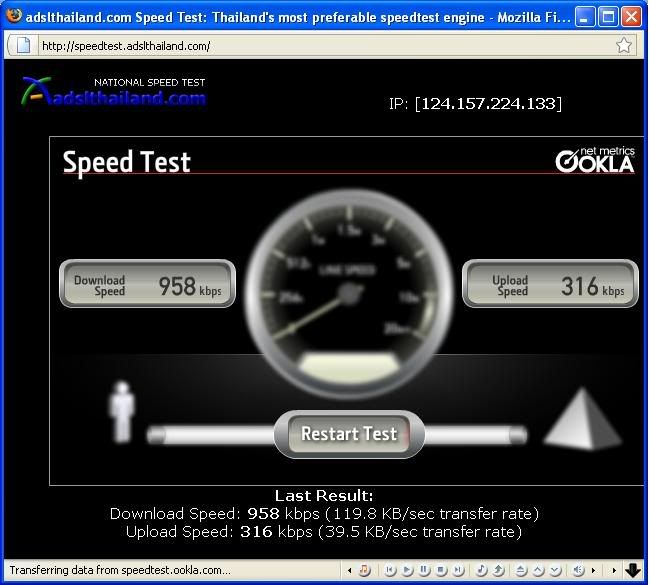The image size is (650, 585).
Task: Click the speedometer gauge
Action: click(348, 294)
